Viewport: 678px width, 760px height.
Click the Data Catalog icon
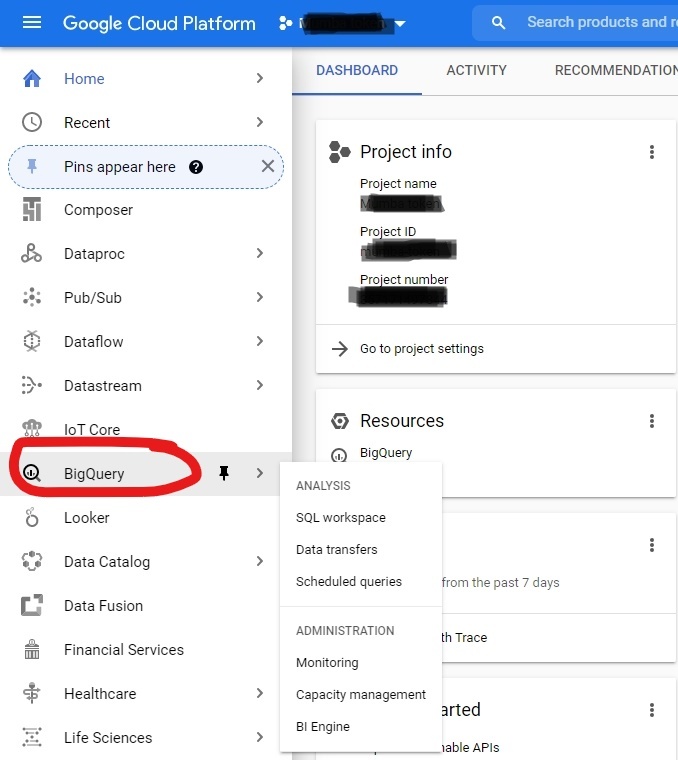[x=32, y=561]
